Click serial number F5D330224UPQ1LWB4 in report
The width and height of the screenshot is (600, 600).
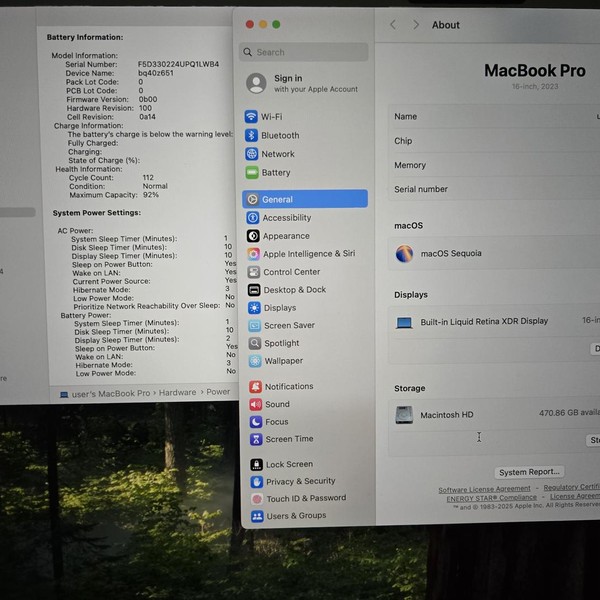pos(178,64)
